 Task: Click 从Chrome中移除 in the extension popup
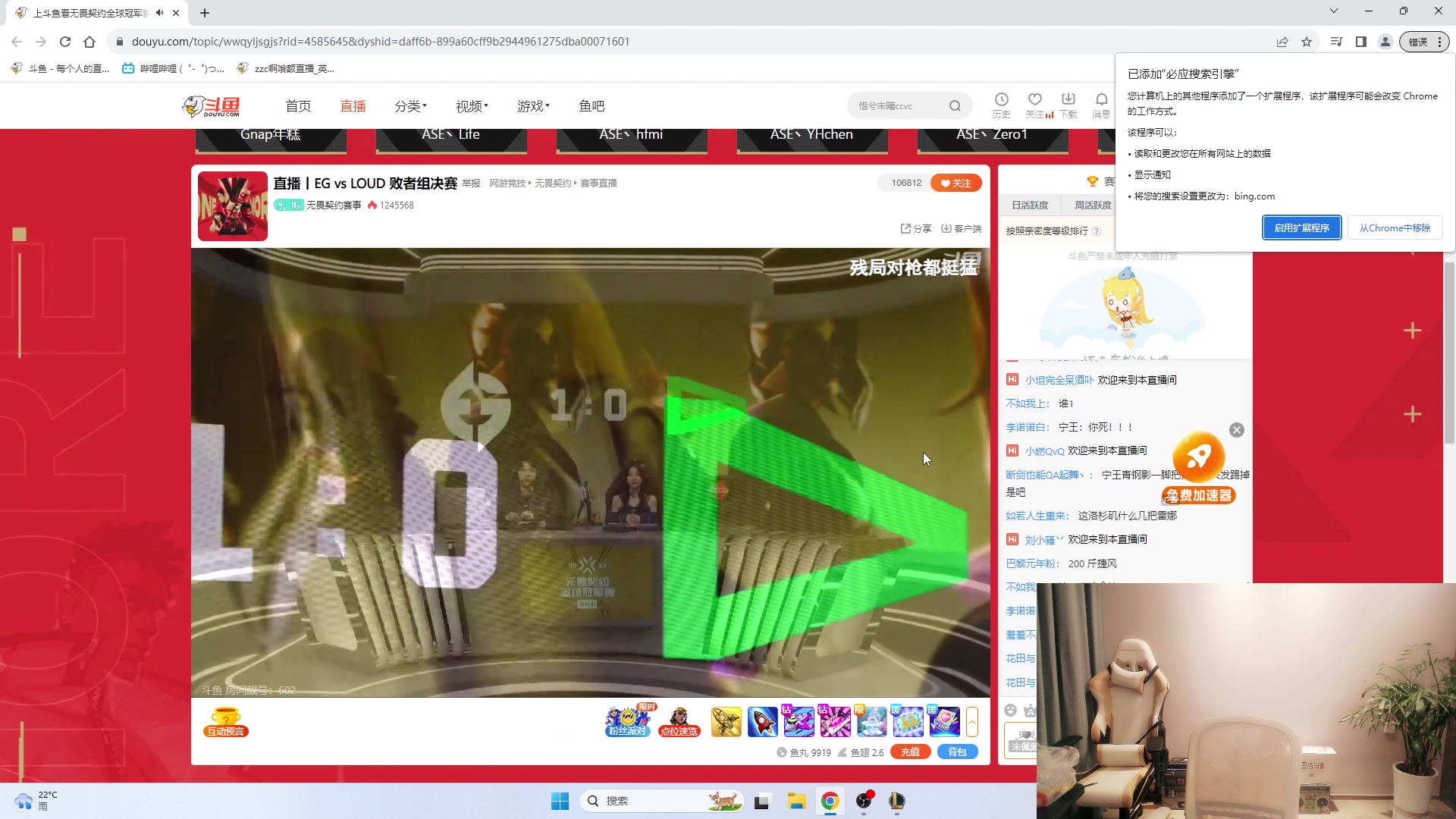[x=1395, y=227]
